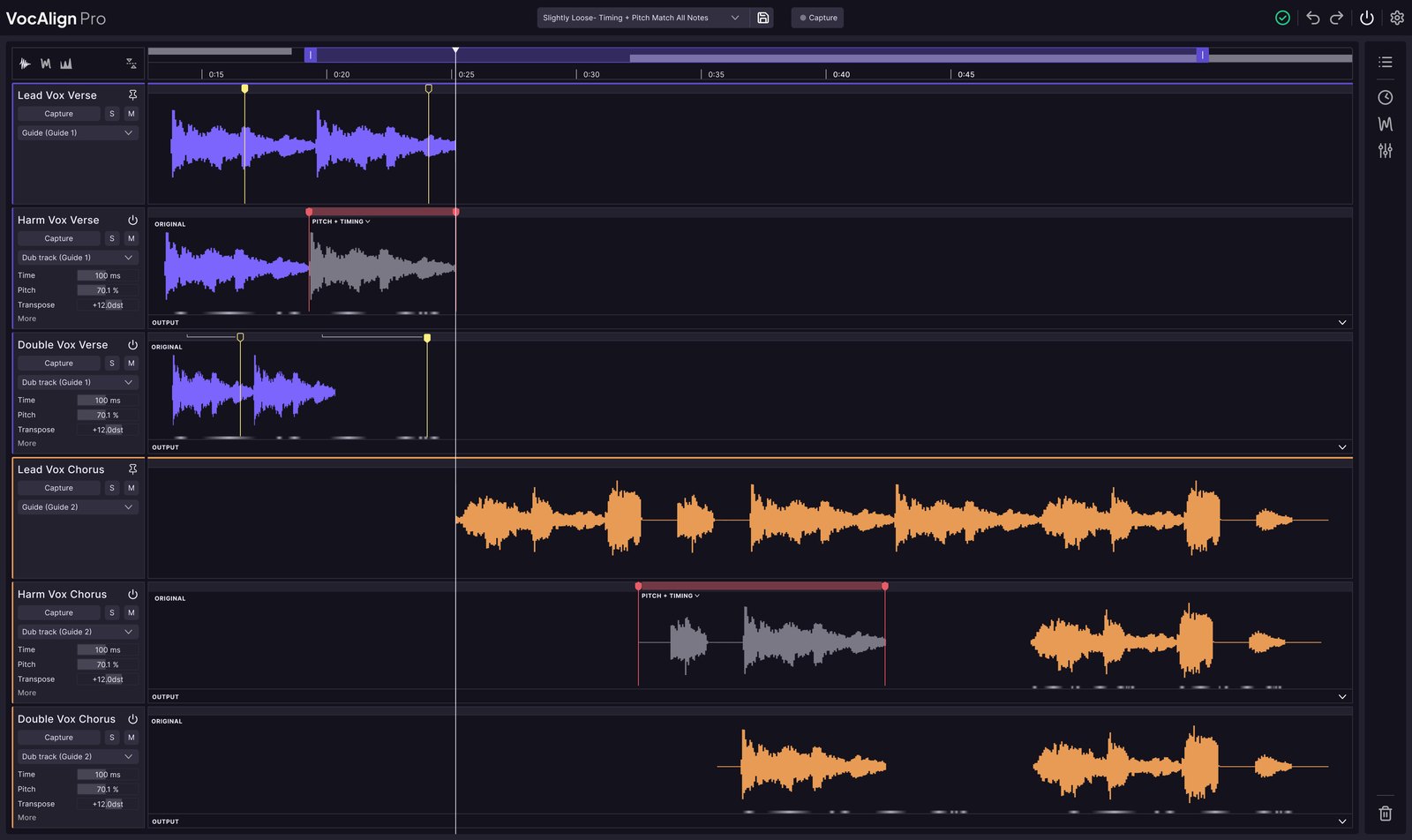Click Transpose +12.0dst field of Harm Vox Chorus
Screen dimensions: 1412x840
coord(107,679)
